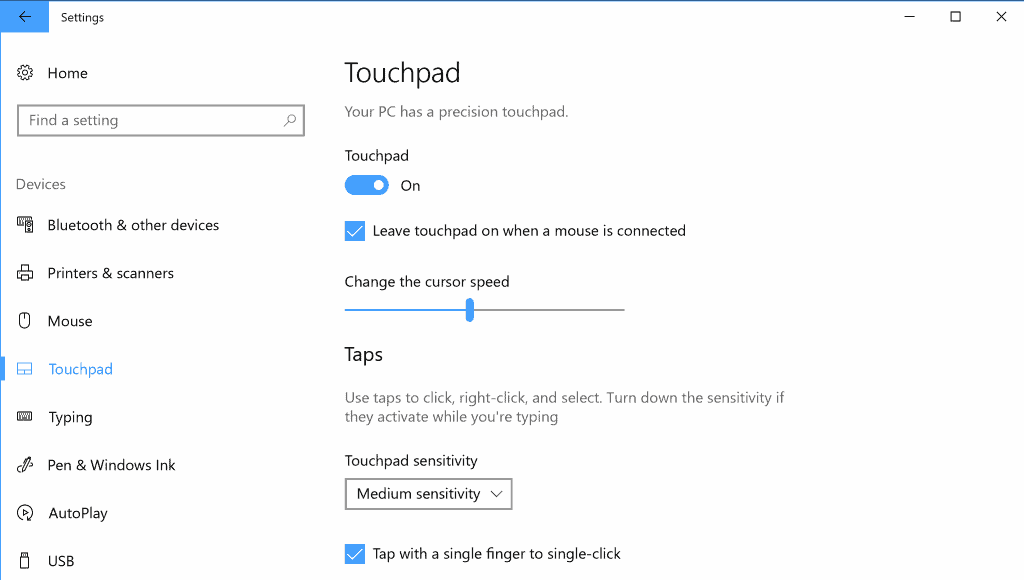Select the Typing keyboard icon
The image size is (1024, 580).
(x=25, y=417)
